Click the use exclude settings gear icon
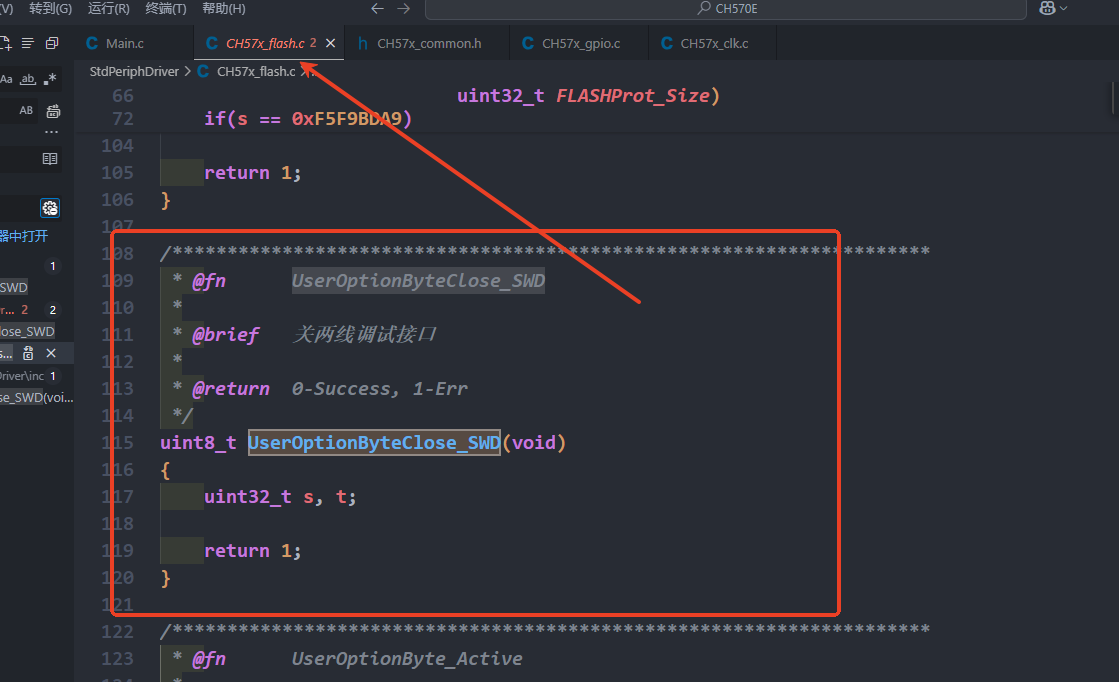This screenshot has width=1119, height=682. [49, 208]
